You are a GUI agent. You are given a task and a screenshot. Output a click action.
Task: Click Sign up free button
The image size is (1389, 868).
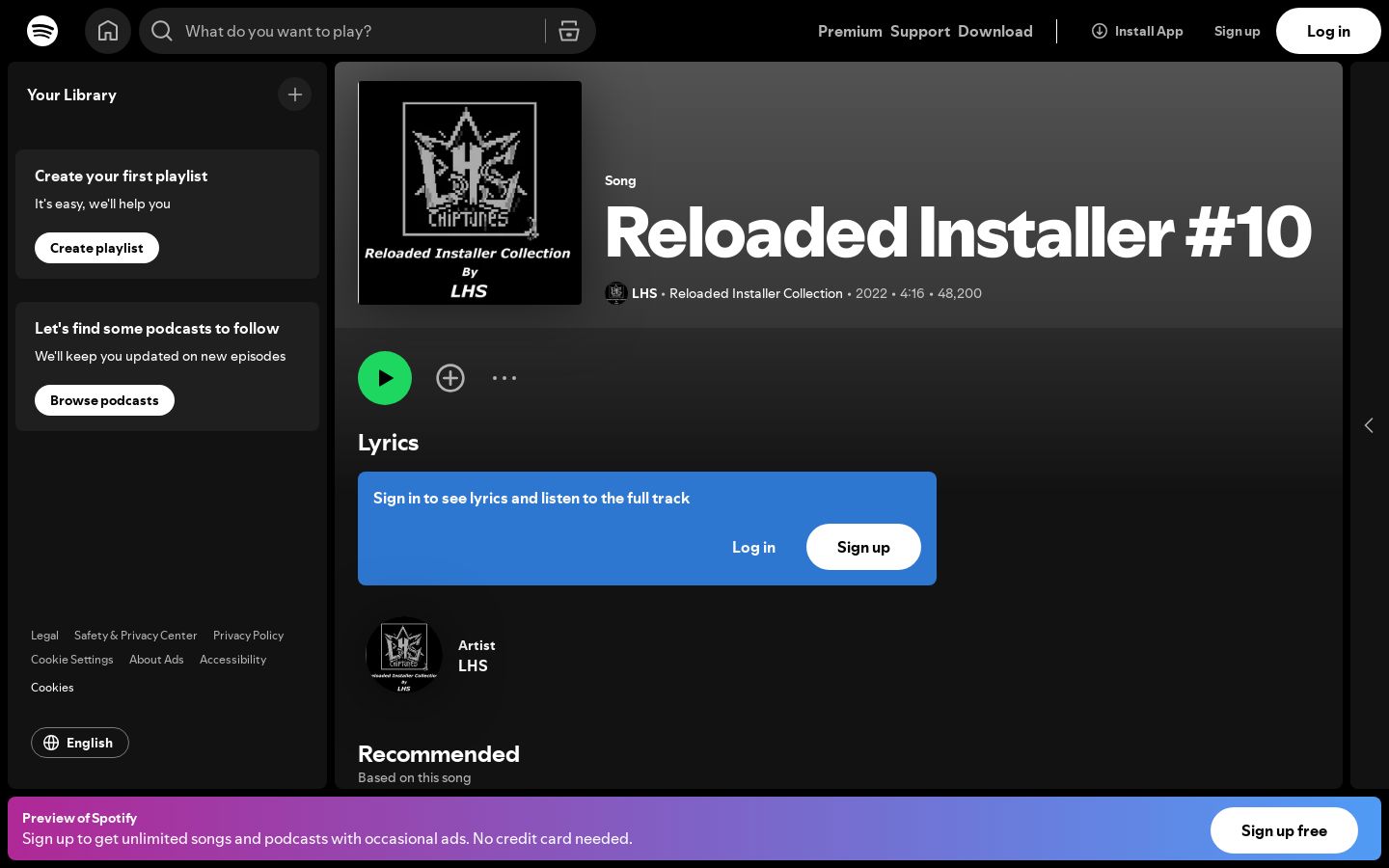(1284, 830)
